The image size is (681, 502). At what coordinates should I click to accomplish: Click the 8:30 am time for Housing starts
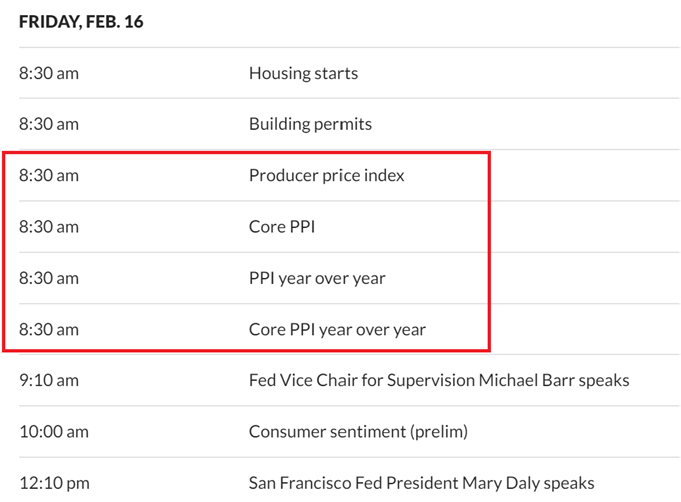[x=48, y=73]
